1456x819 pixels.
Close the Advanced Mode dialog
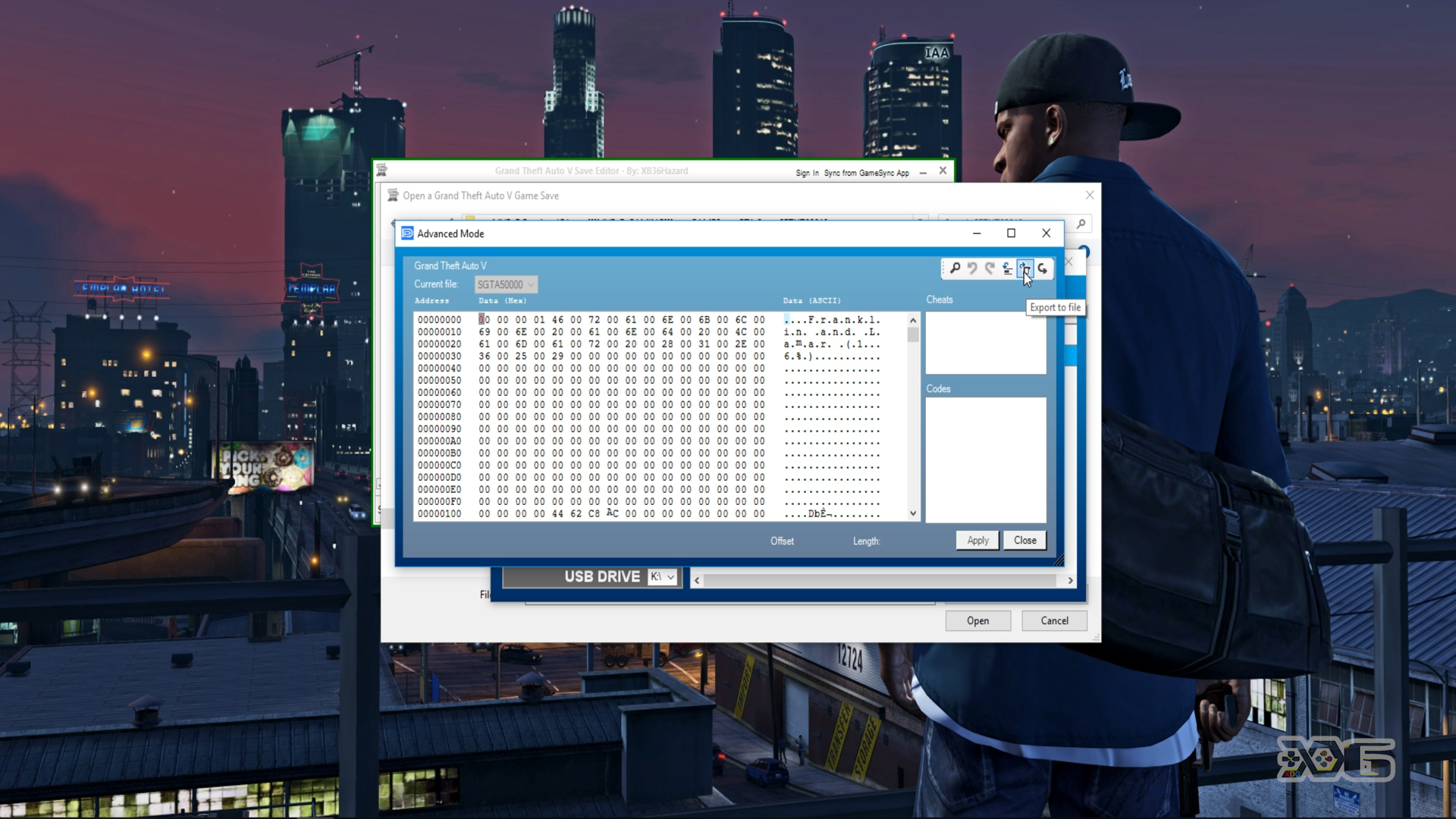click(1046, 233)
